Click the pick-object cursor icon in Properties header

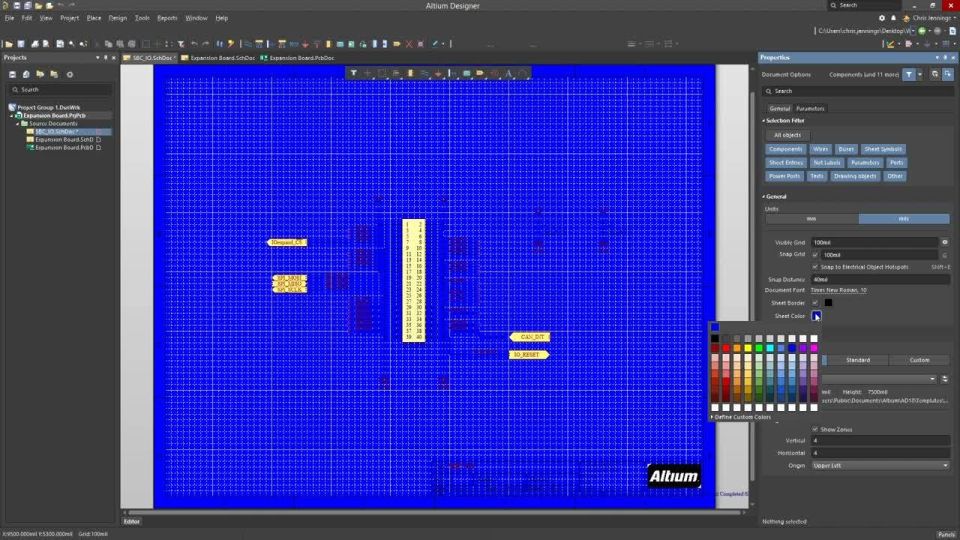point(948,74)
